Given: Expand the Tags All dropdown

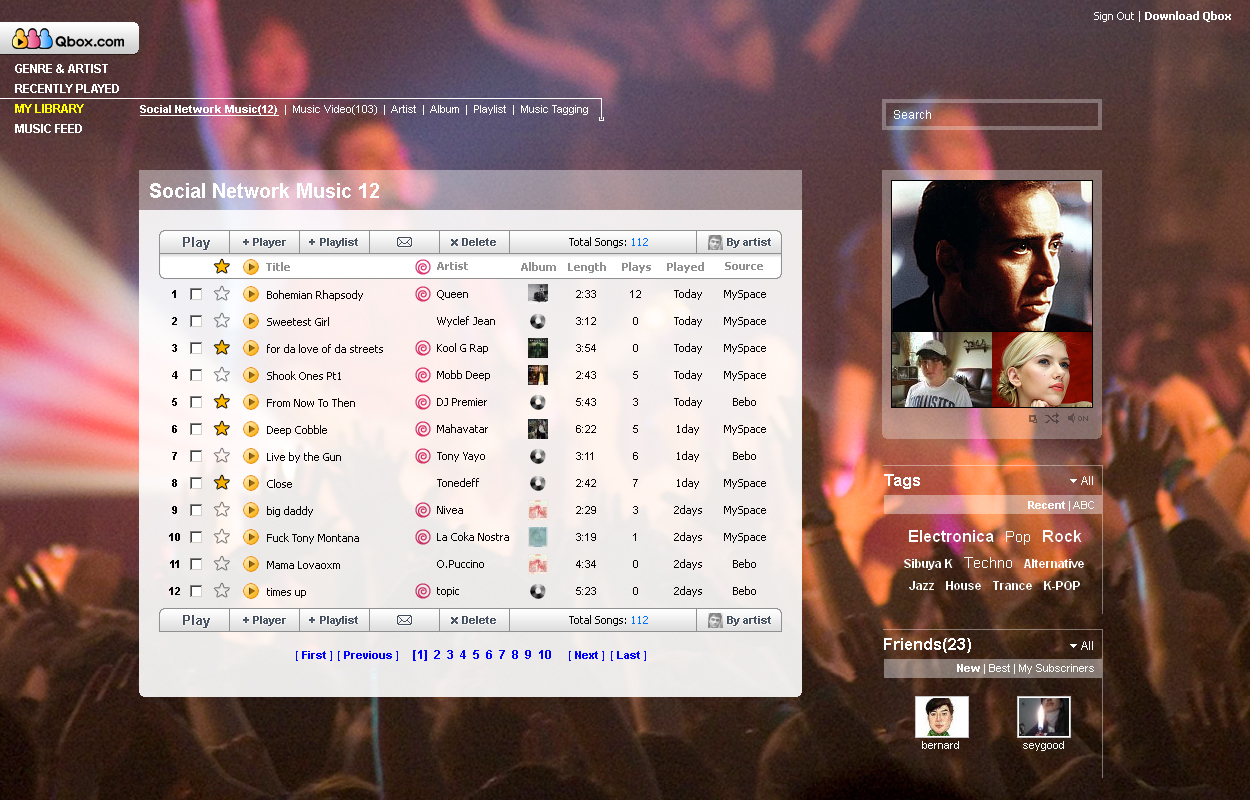Looking at the screenshot, I should [1081, 481].
